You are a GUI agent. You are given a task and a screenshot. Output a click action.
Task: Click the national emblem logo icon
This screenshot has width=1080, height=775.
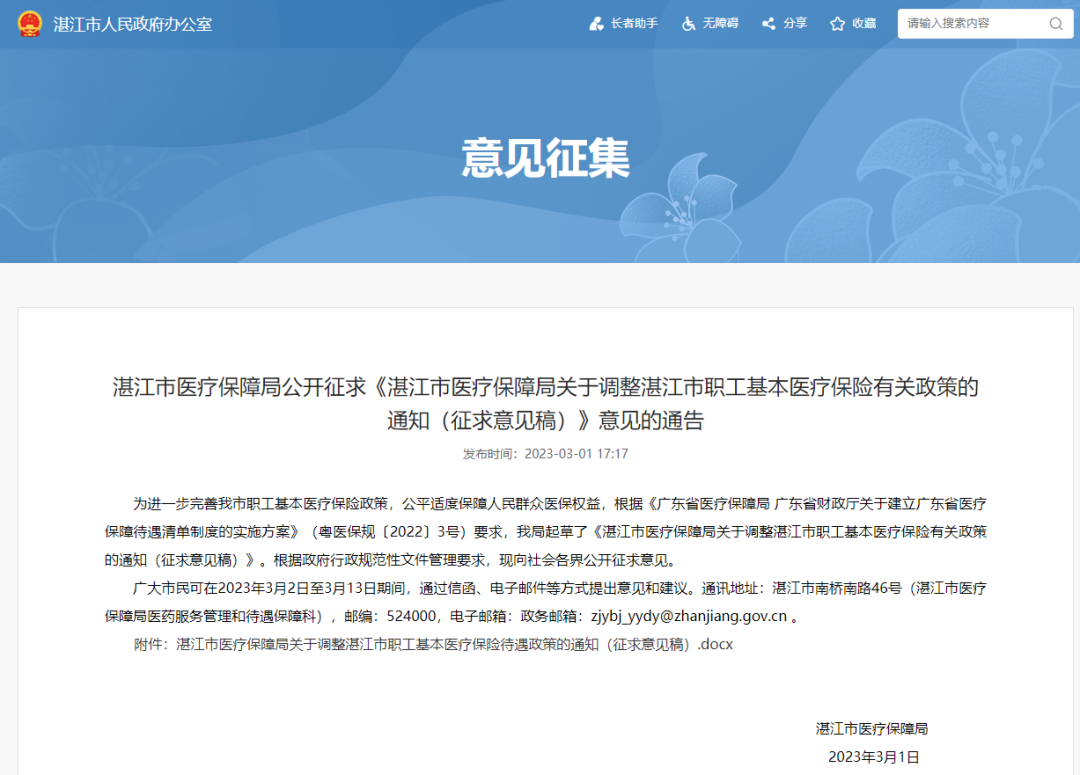coord(30,23)
